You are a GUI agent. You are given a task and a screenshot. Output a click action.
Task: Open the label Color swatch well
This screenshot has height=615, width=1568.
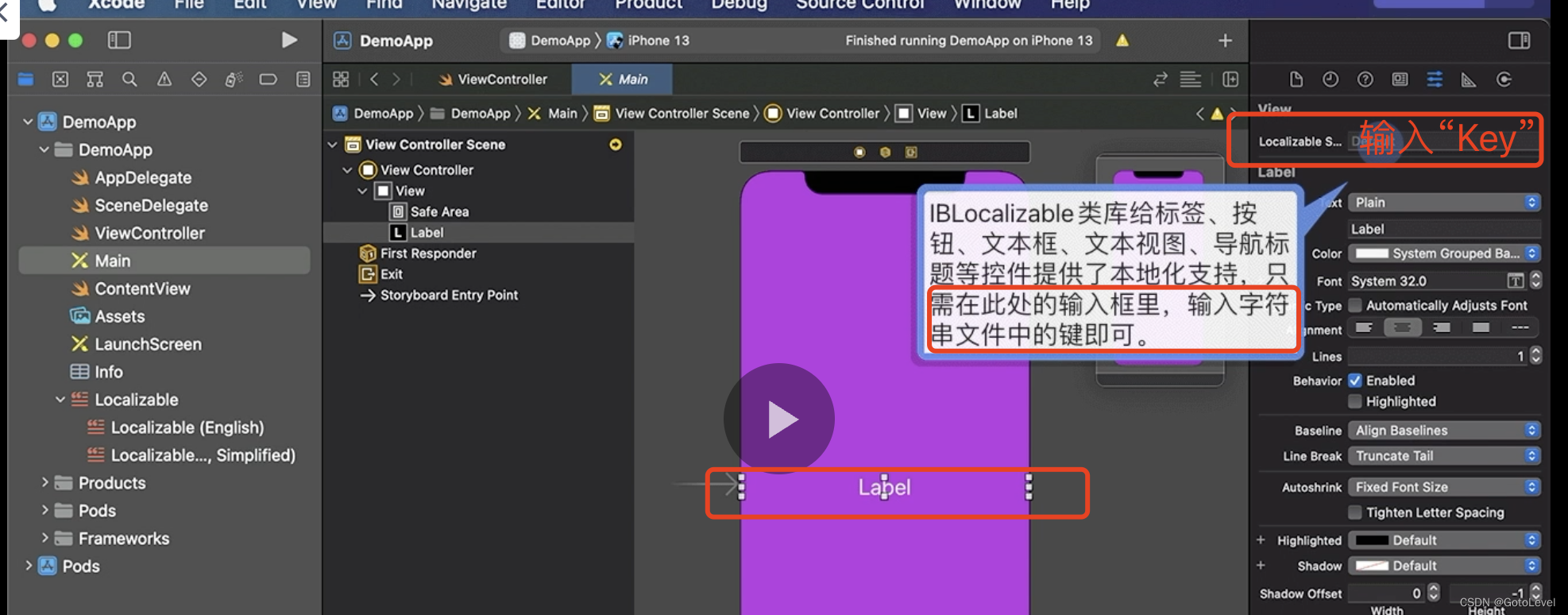pyautogui.click(x=1372, y=253)
